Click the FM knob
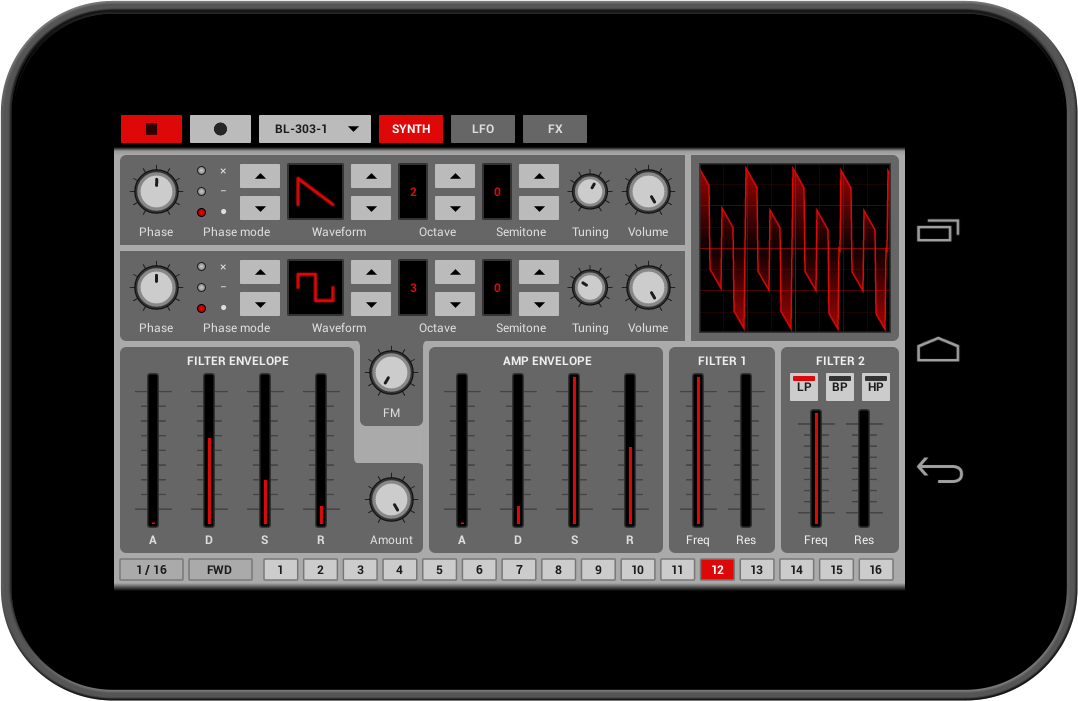Image resolution: width=1078 pixels, height=701 pixels. pyautogui.click(x=391, y=373)
